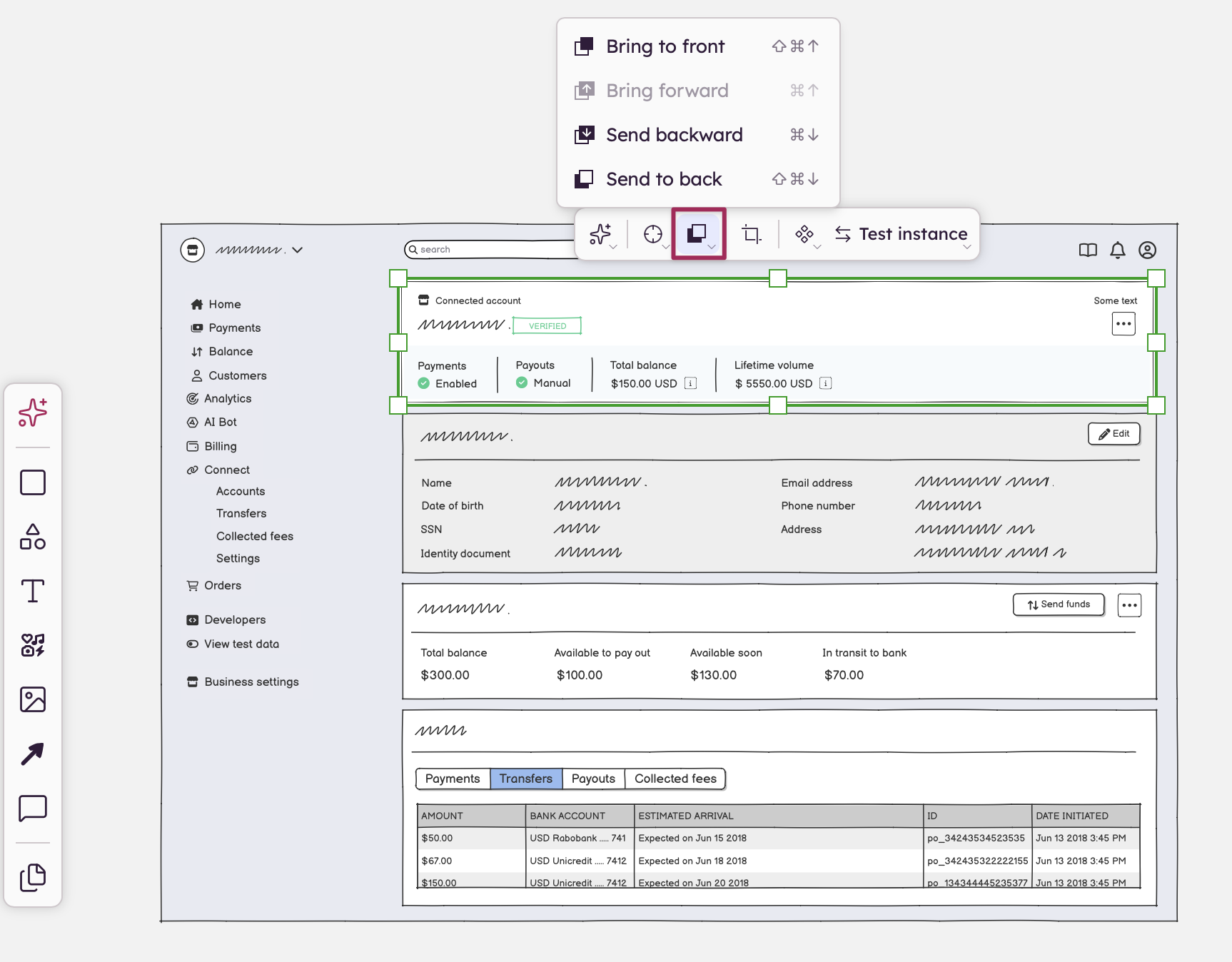Viewport: 1232px width, 962px height.
Task: Choose Bring forward
Action: tap(698, 91)
